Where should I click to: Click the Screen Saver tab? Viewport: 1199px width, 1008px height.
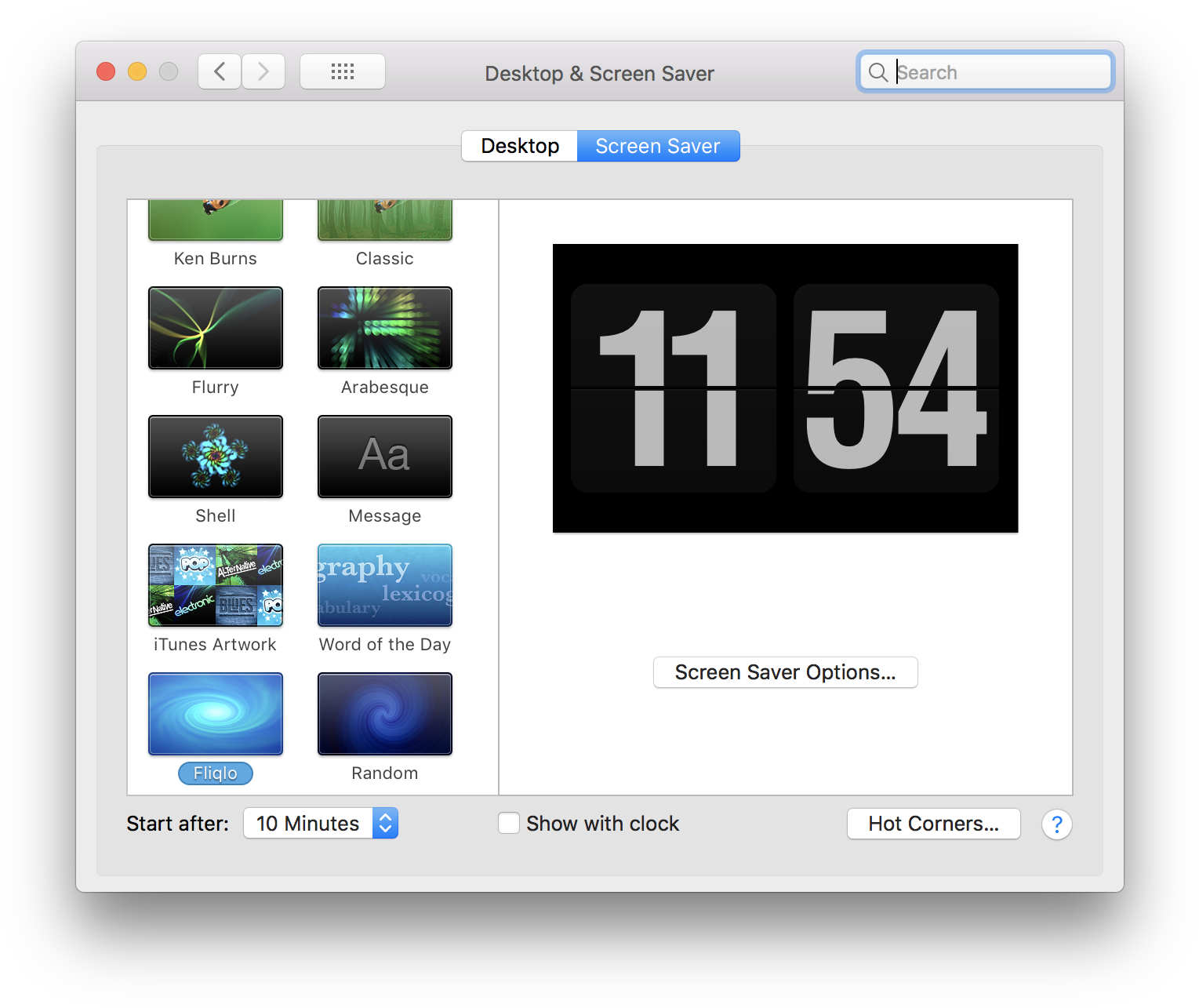click(x=658, y=146)
